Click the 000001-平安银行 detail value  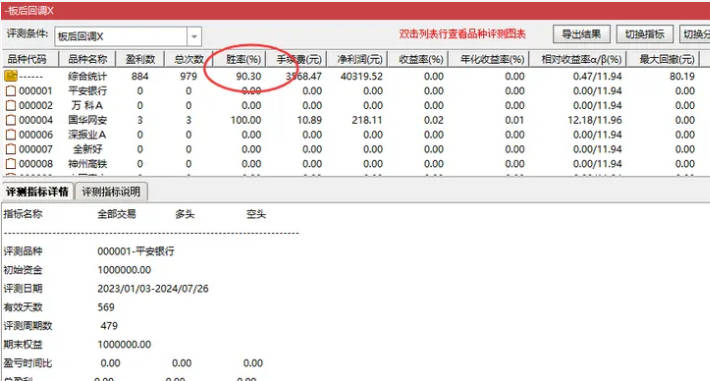(x=136, y=251)
